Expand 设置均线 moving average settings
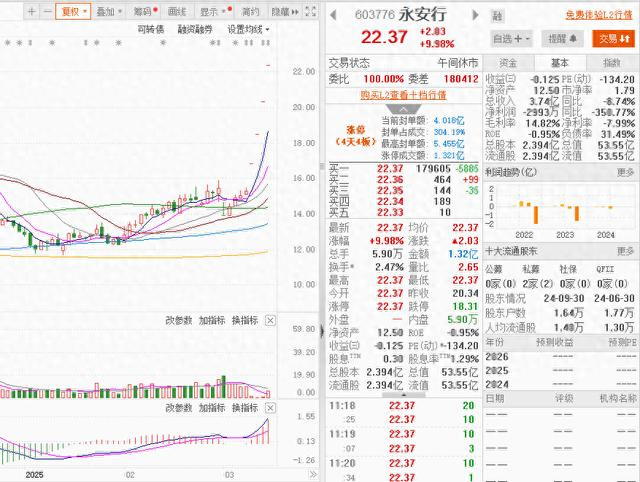640x482 pixels. (248, 29)
